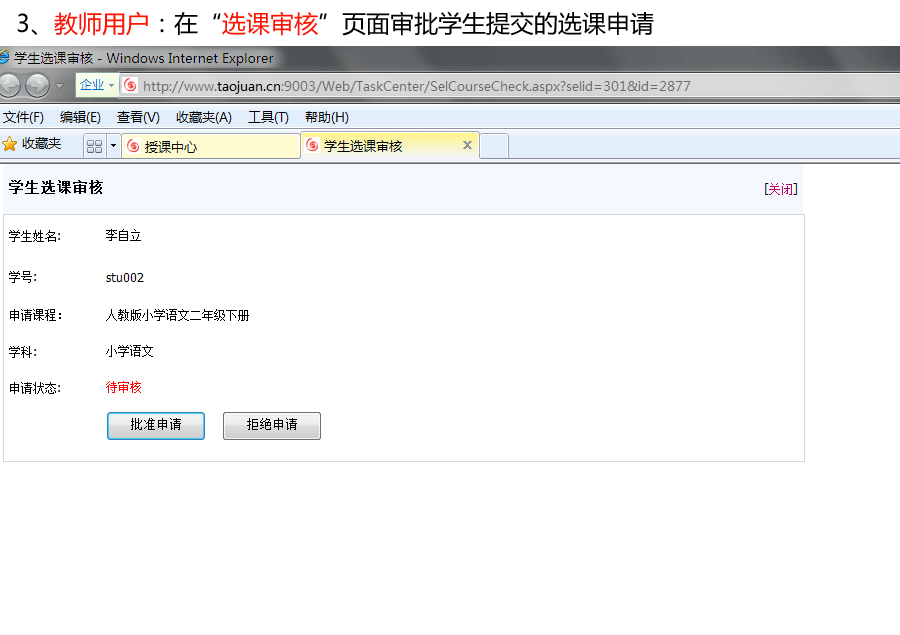
Task: Click the browser Back arrow button
Action: point(9,86)
